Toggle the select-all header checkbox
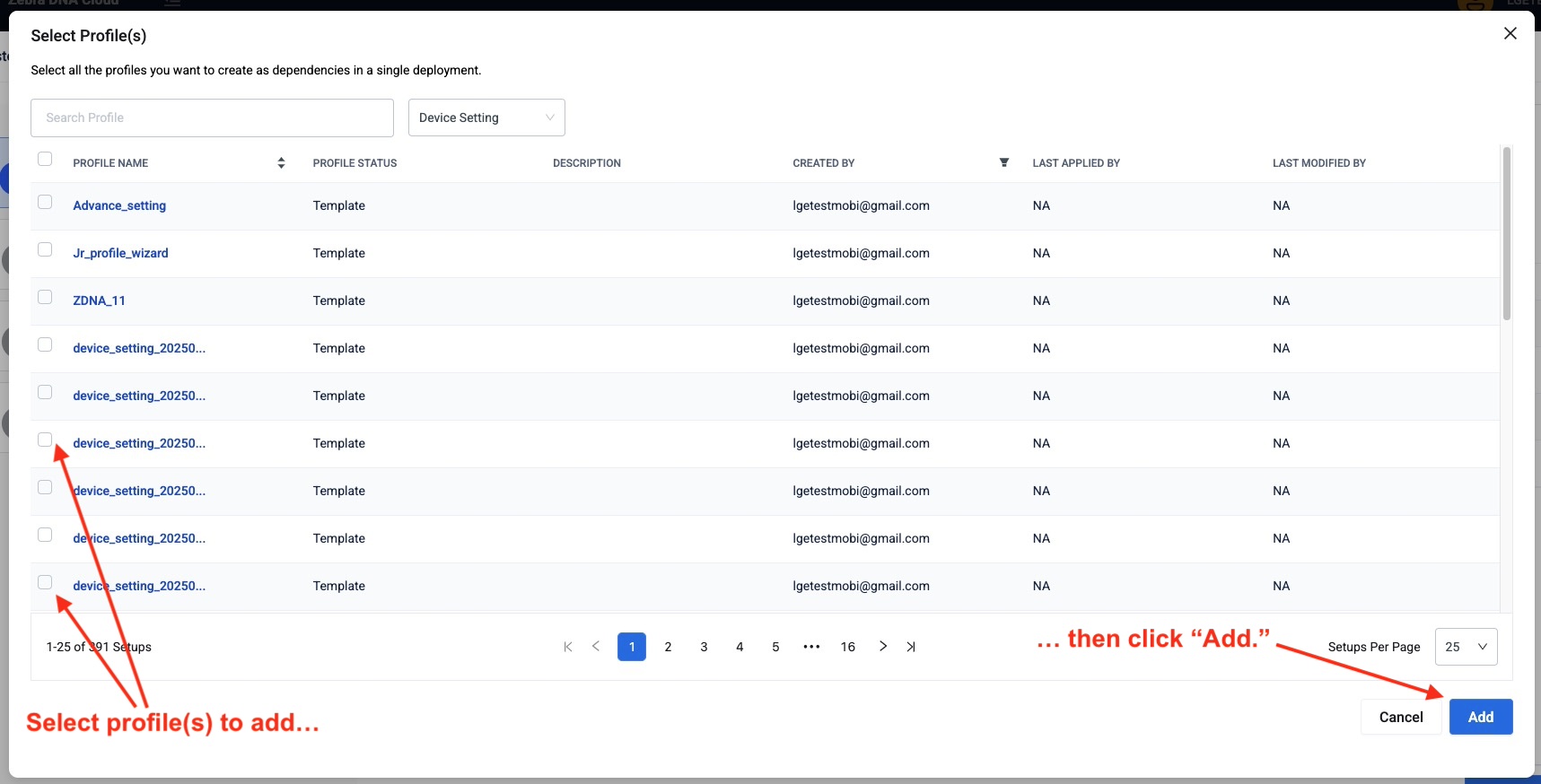Viewport: 1541px width, 784px height. (45, 160)
